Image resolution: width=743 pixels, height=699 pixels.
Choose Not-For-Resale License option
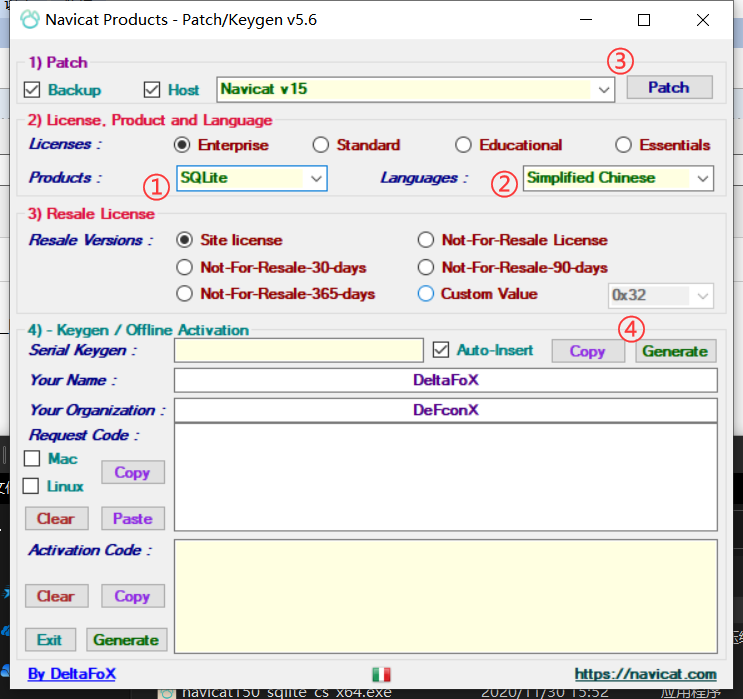coord(426,240)
